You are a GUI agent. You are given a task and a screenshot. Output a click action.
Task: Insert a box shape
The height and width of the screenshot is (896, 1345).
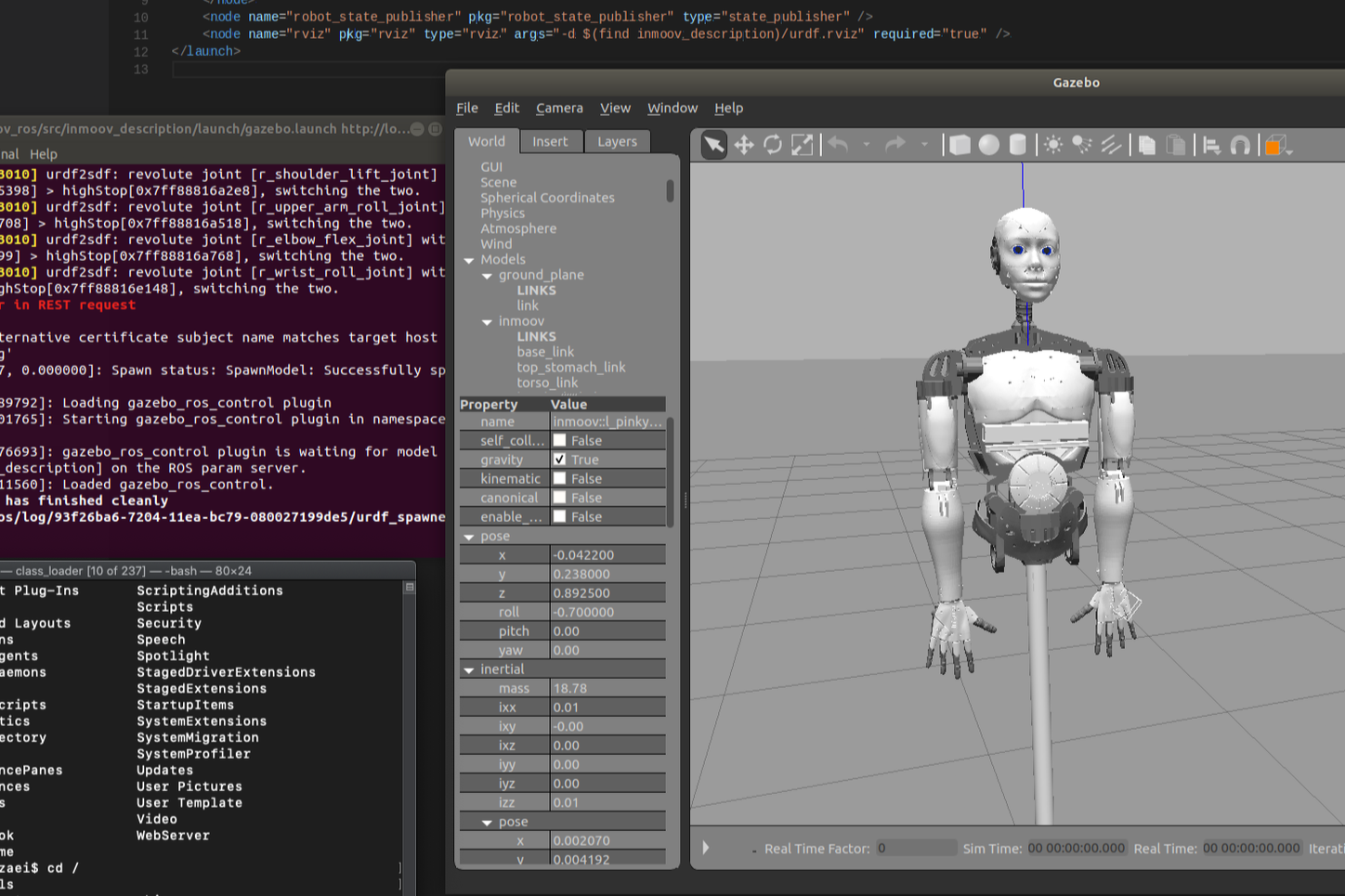pyautogui.click(x=960, y=145)
